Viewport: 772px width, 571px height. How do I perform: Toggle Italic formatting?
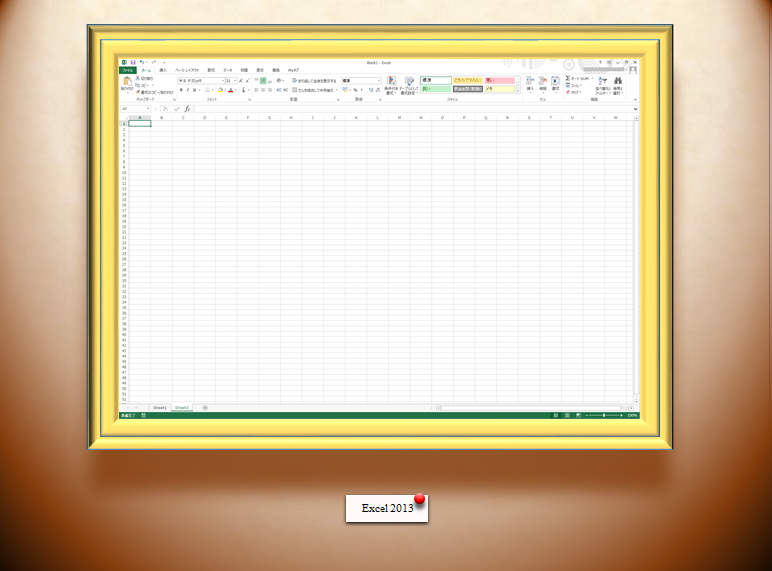188,90
